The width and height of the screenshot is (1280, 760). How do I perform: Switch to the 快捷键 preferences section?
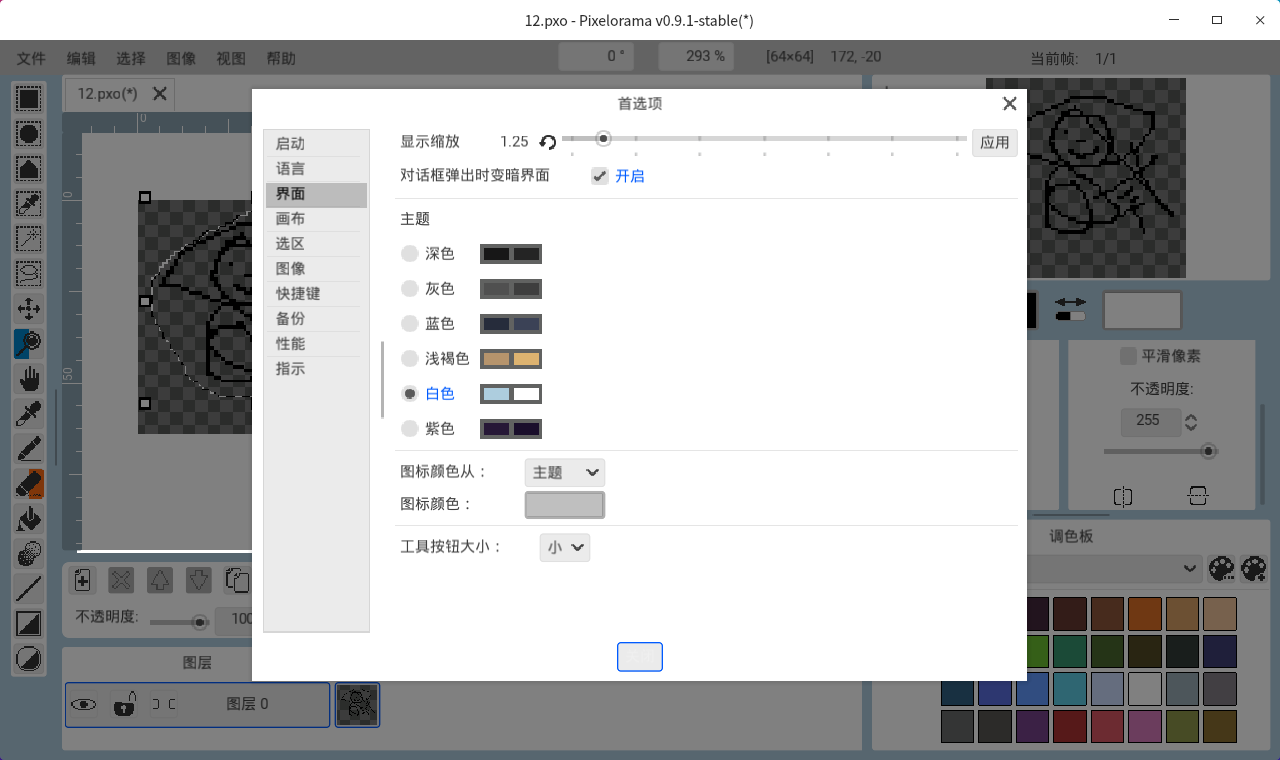[298, 294]
